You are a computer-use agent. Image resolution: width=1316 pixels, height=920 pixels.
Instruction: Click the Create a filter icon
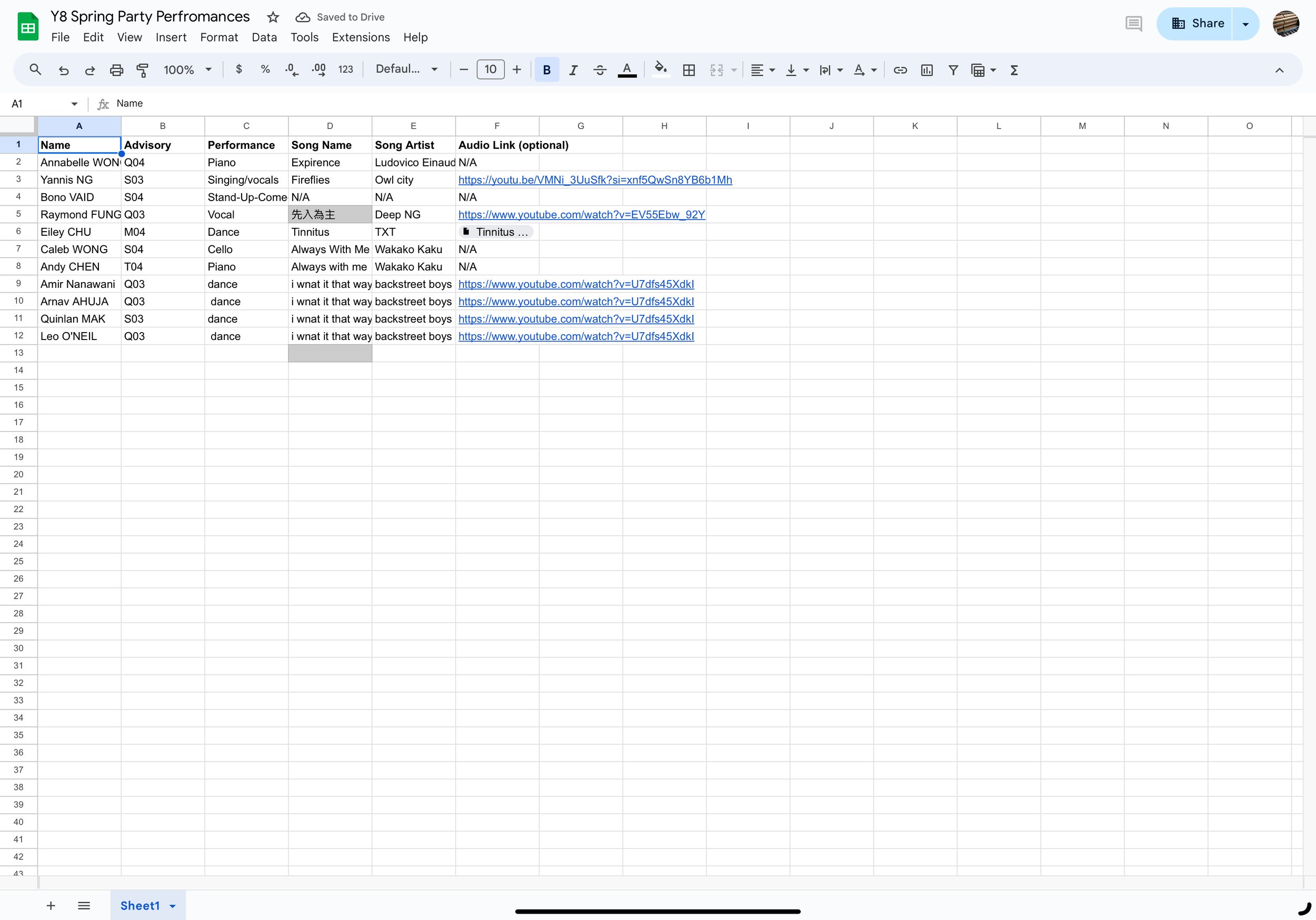[953, 70]
